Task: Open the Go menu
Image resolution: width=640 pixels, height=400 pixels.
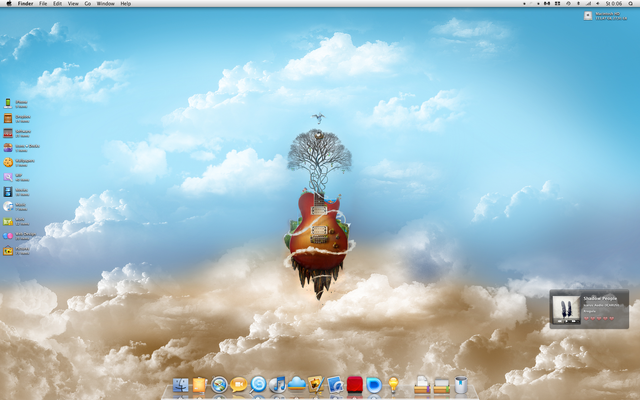Action: pos(88,3)
